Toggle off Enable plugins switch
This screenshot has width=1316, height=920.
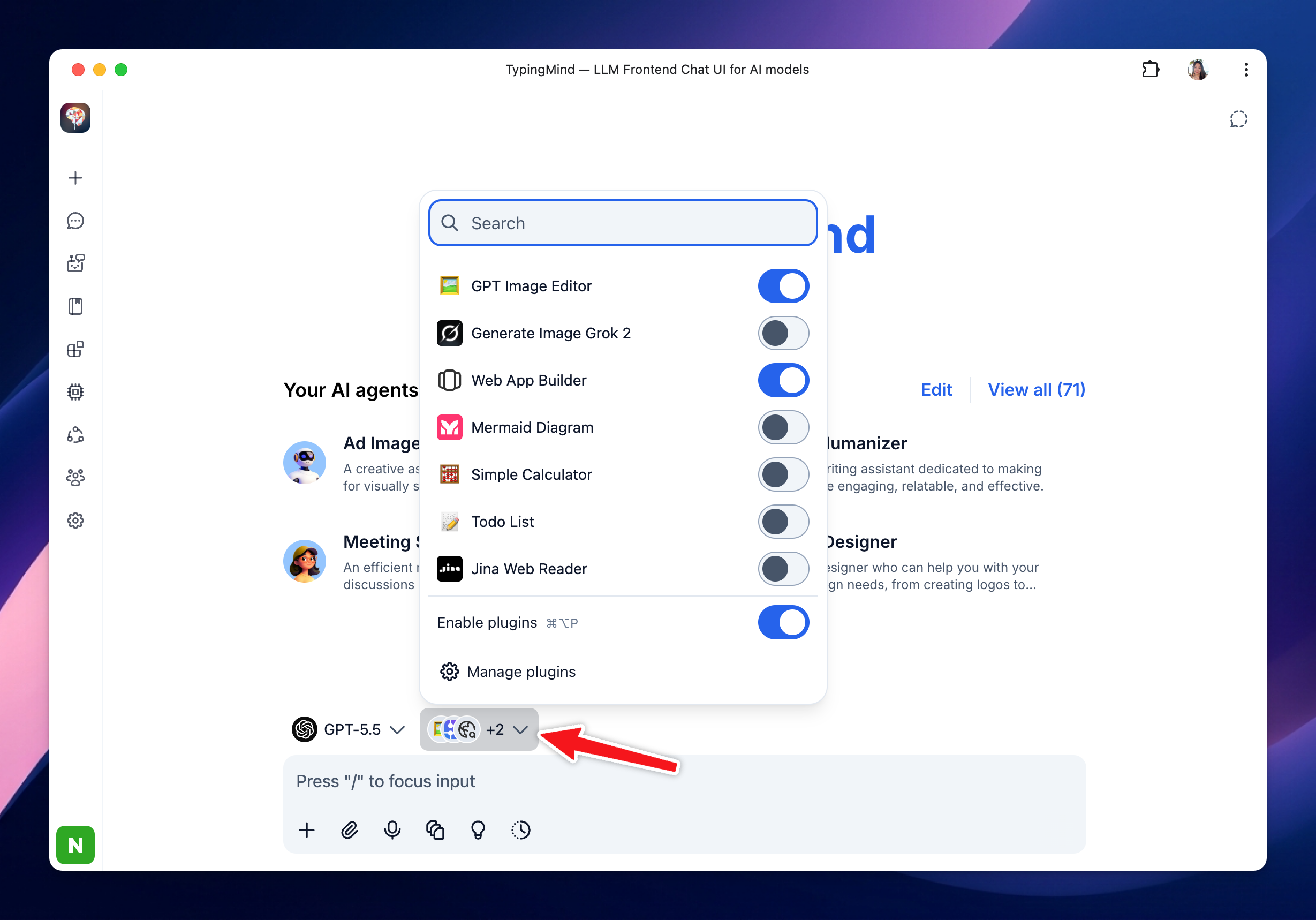783,622
